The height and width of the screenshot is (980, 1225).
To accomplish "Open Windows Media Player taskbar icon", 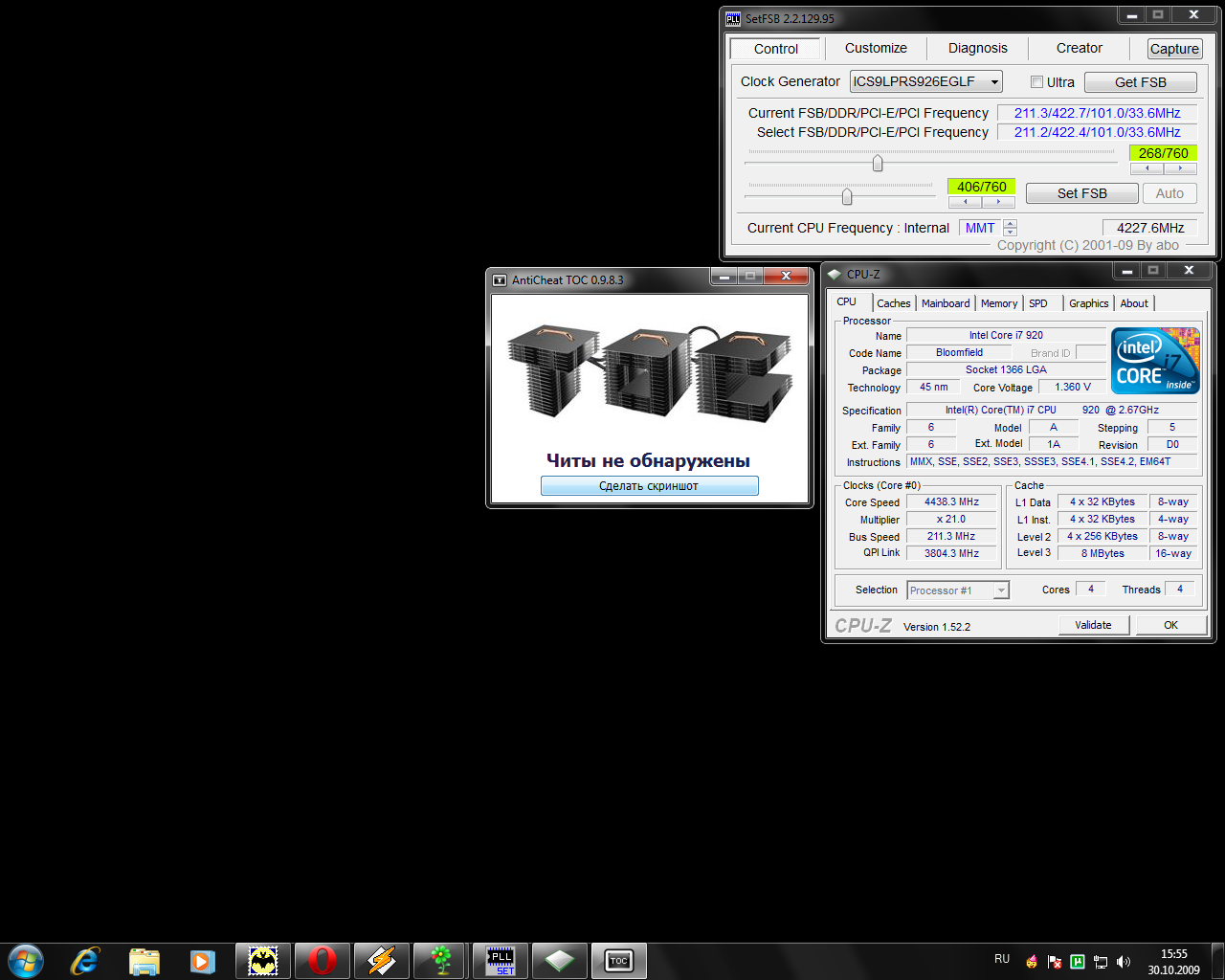I will [203, 961].
